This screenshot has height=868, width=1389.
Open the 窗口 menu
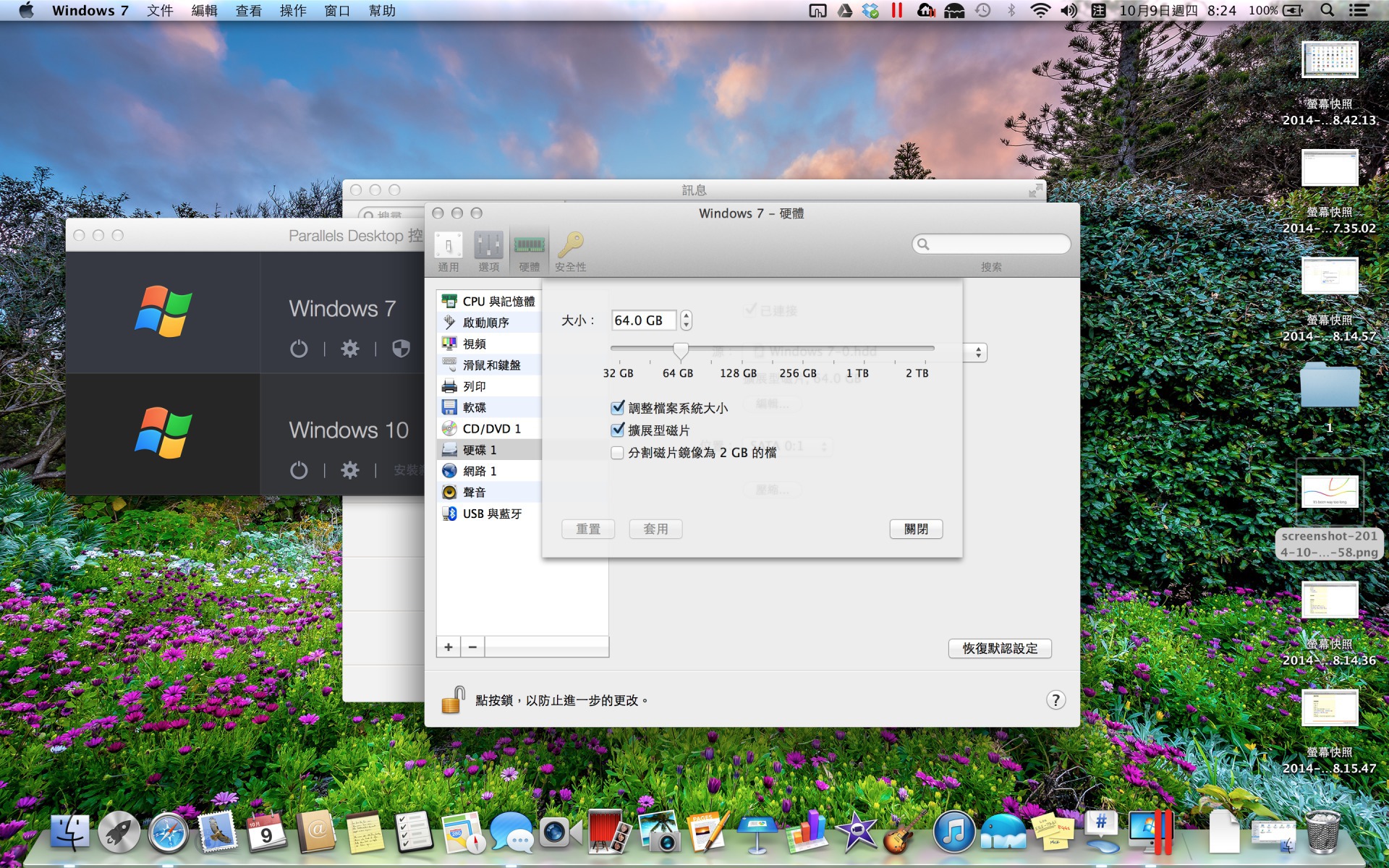337,10
